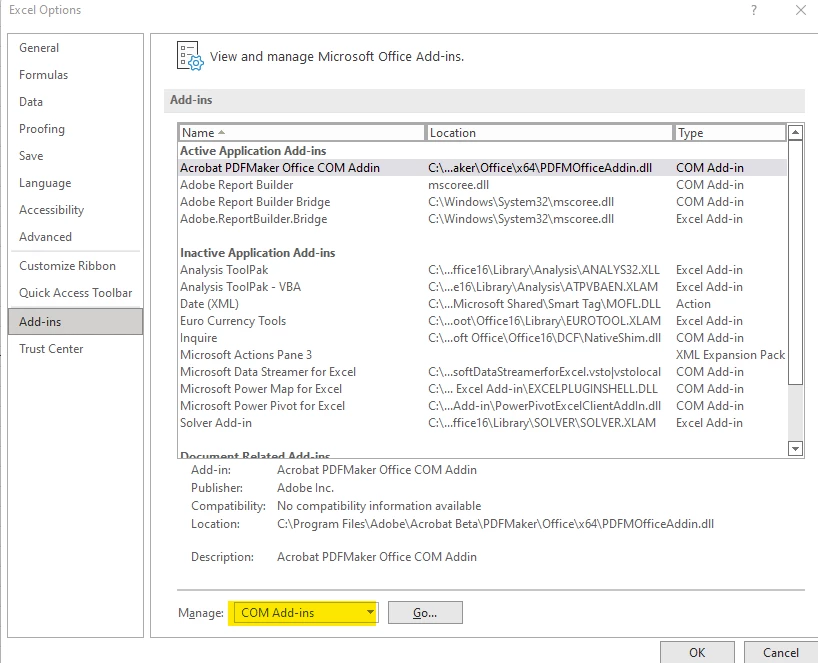Select the Adobe.ReportBuilder.Bridge row

pos(483,219)
